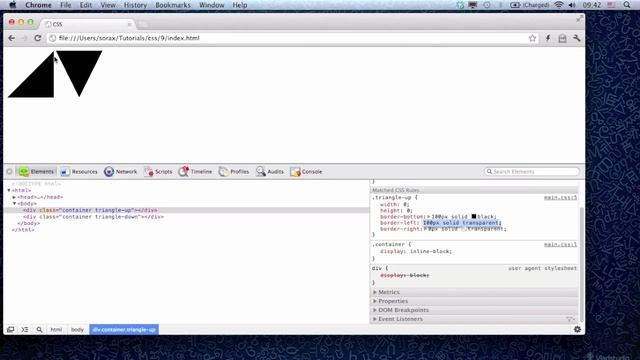Screen dimensions: 640x360
Task: Expand the border-right shorthand property
Action: 425,229
